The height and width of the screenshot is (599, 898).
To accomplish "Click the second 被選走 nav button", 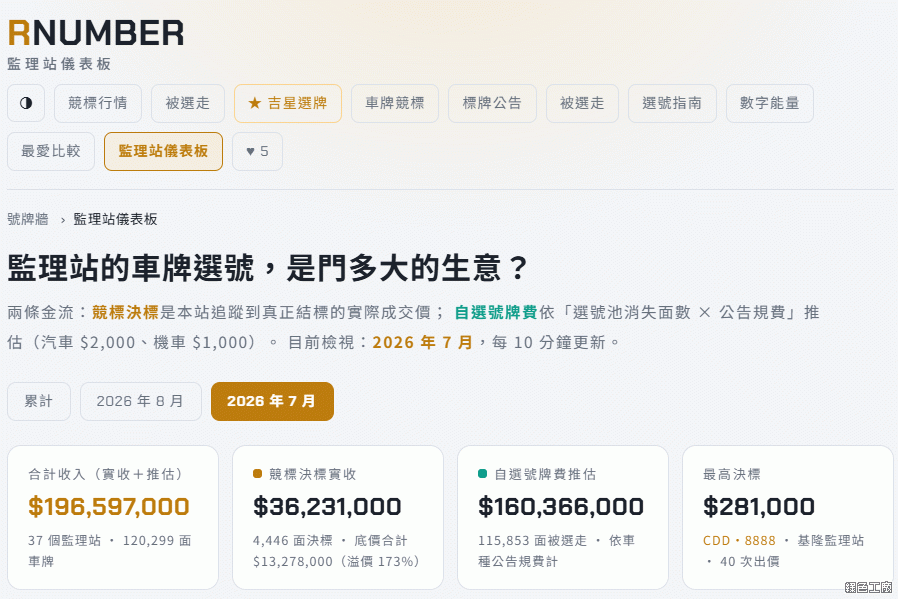I will point(582,103).
